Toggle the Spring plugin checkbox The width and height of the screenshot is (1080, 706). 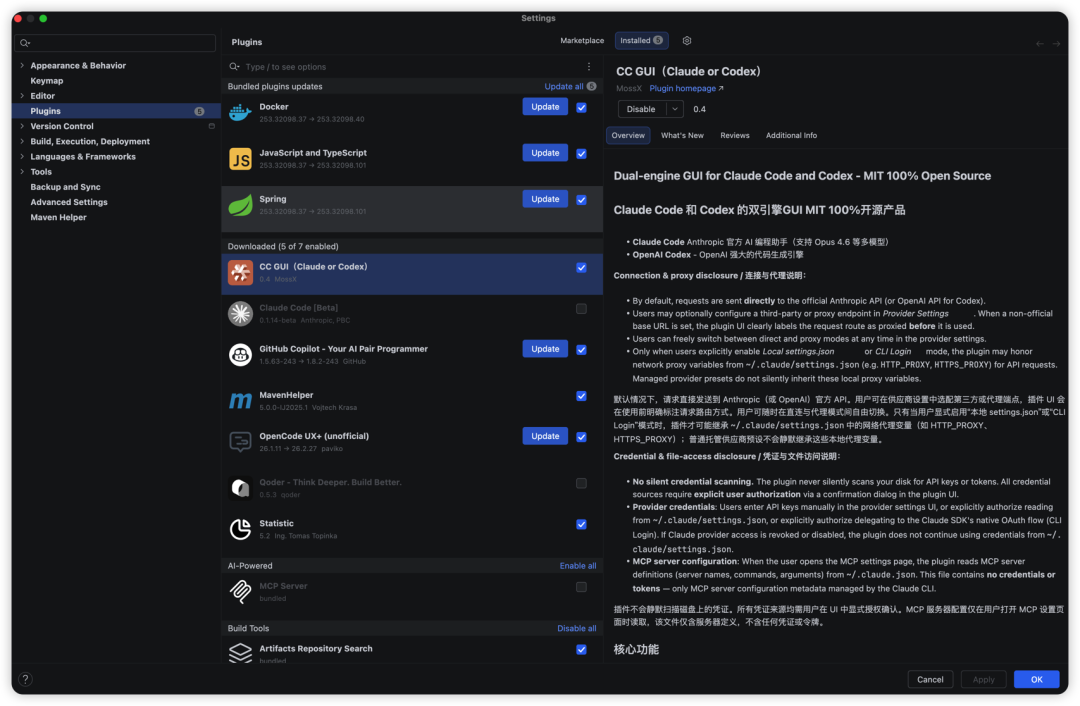tap(581, 200)
